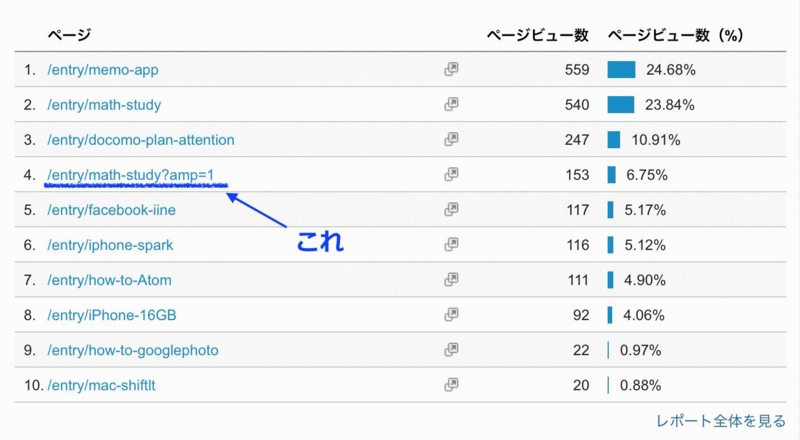
Task: Click the ページビュー数 column header
Action: click(537, 35)
